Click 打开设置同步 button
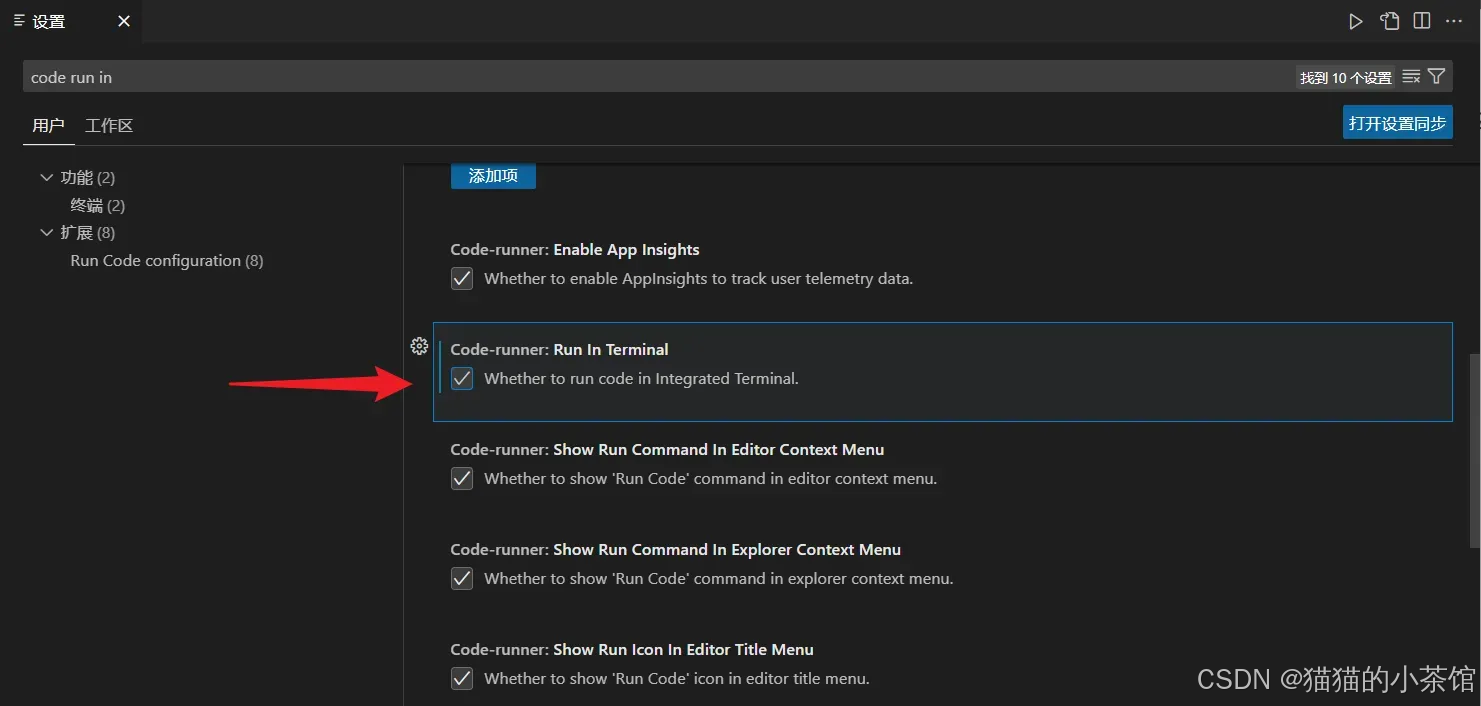The width and height of the screenshot is (1481, 706). click(1397, 123)
